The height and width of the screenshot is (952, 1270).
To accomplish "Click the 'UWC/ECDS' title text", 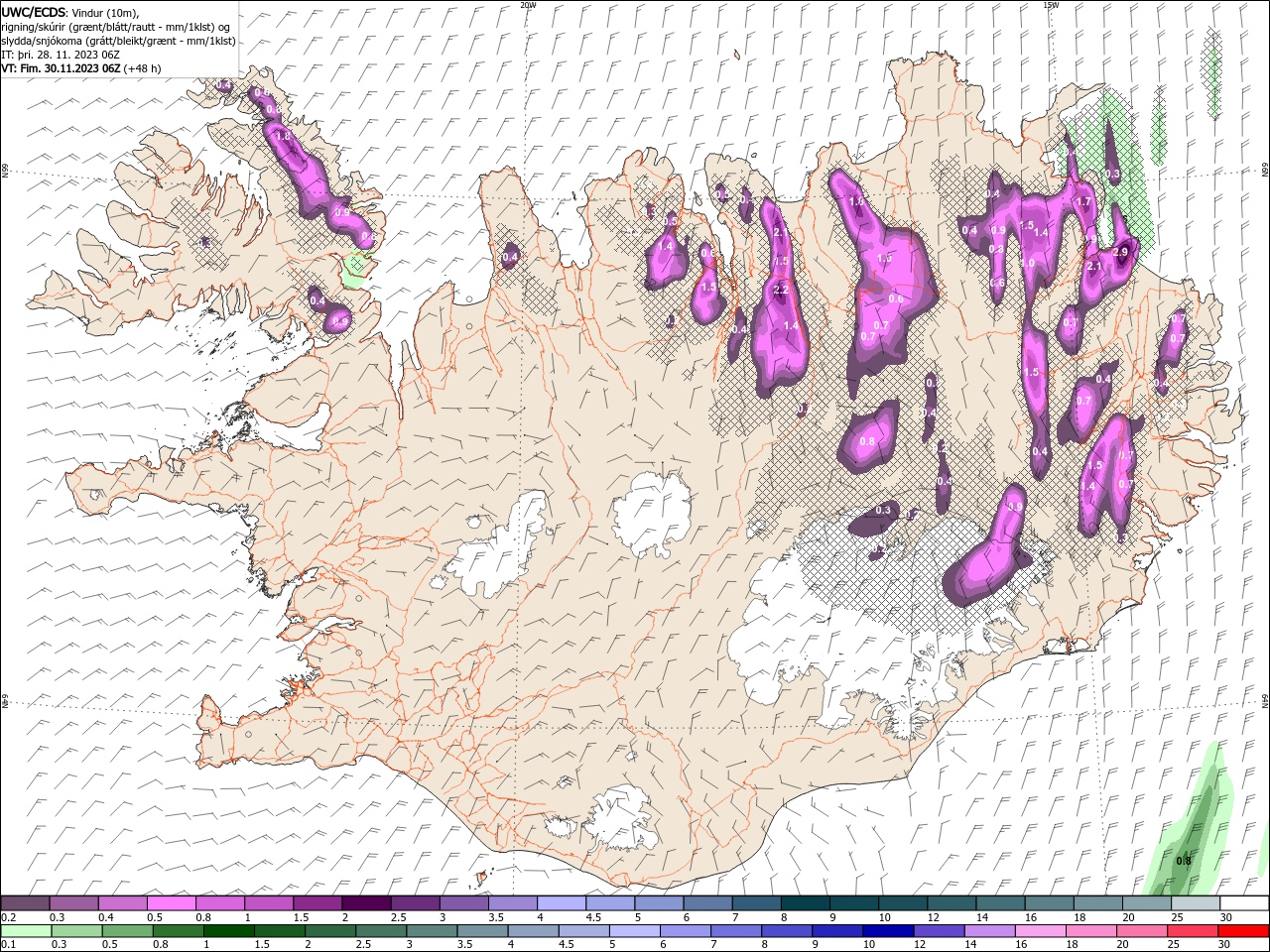I will coord(34,11).
